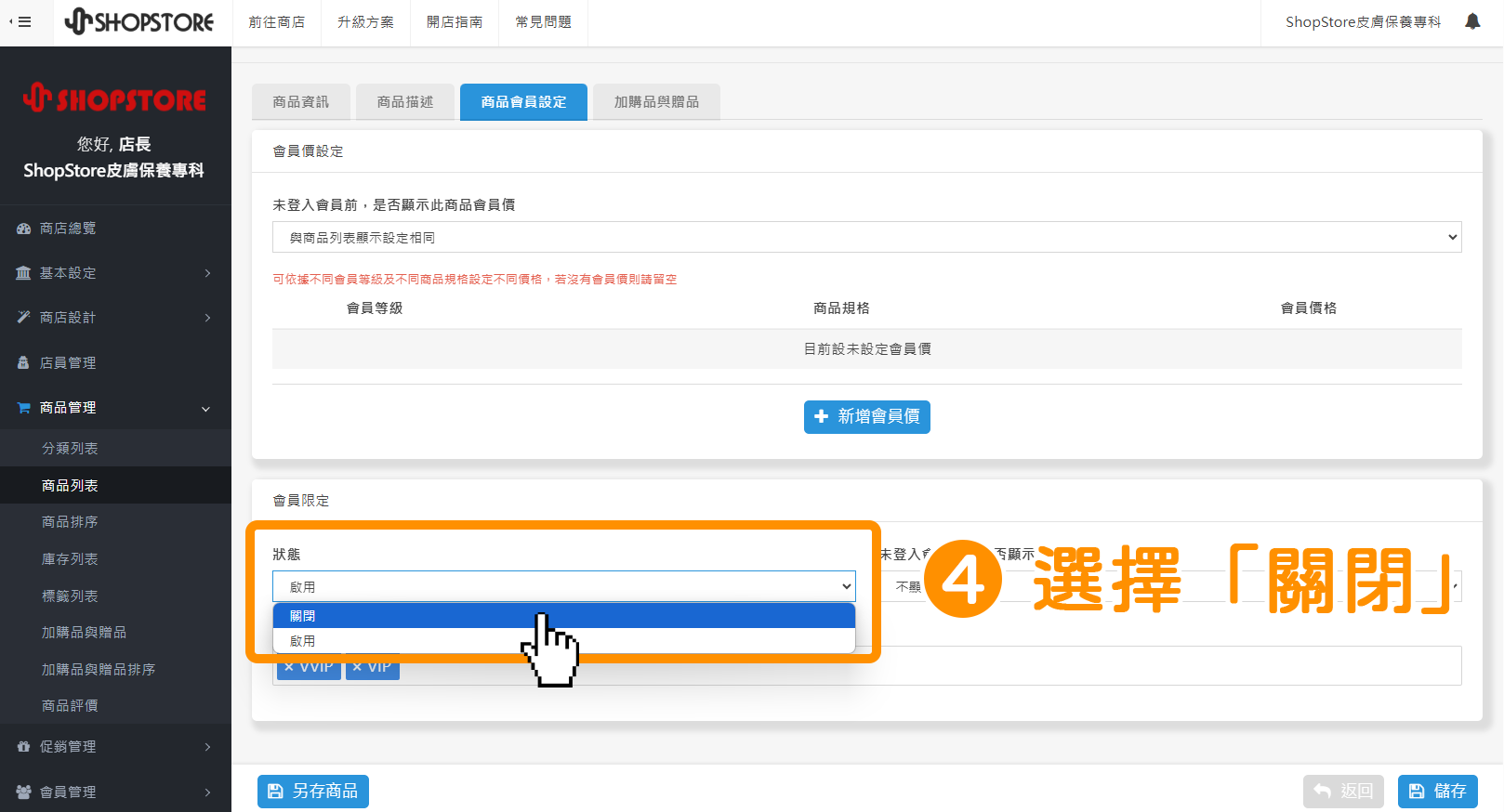1504x812 pixels.
Task: Click the 商店設計 magic wand icon
Action: tap(24, 318)
